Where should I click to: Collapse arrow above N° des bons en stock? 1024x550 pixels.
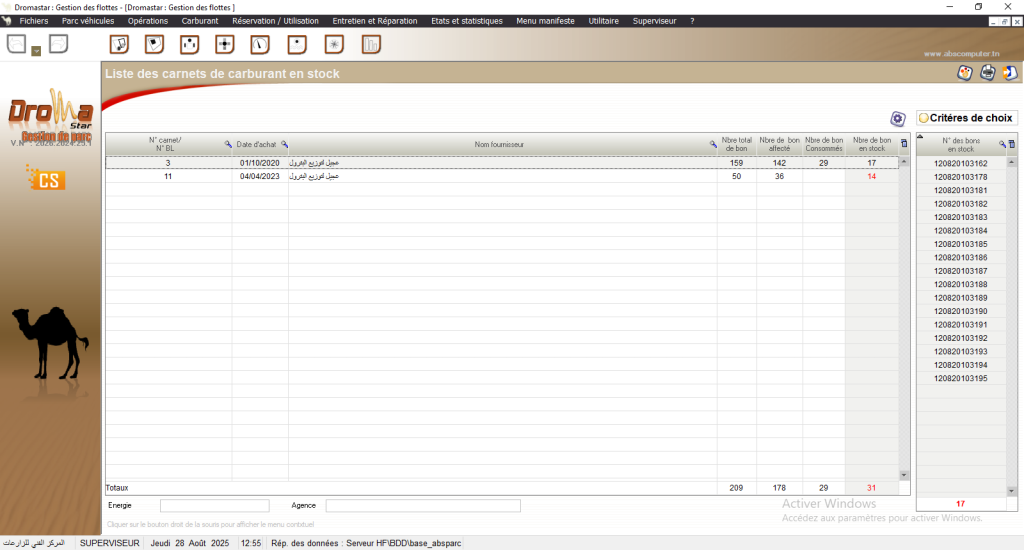920,137
